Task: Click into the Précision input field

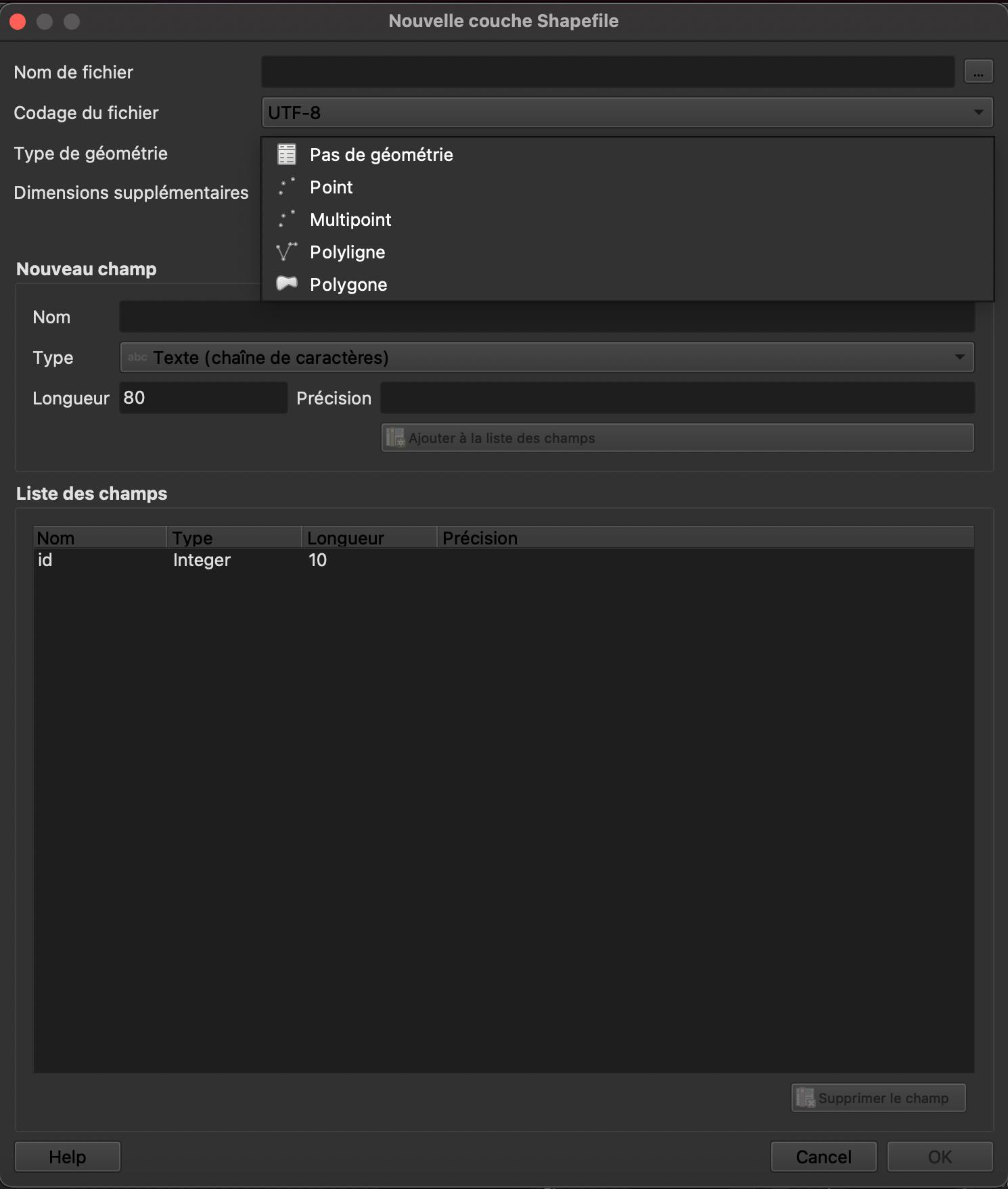Action: coord(677,398)
